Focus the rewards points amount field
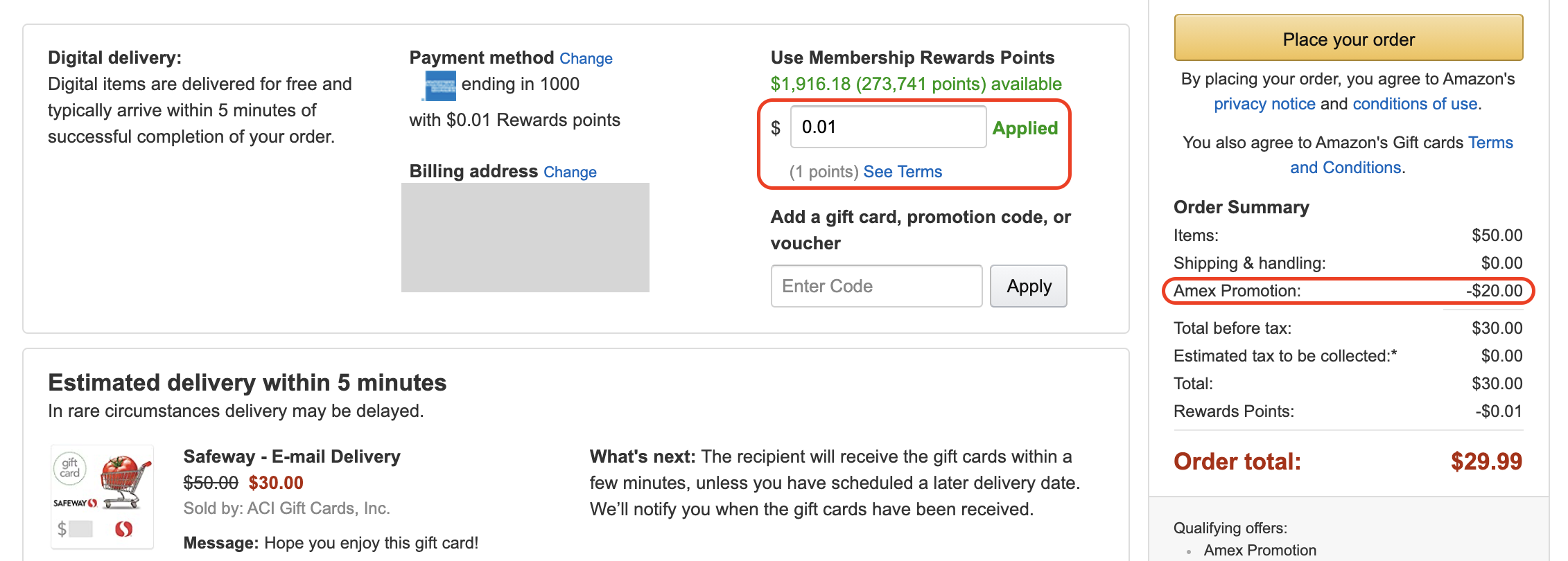The image size is (1568, 561). pos(888,127)
